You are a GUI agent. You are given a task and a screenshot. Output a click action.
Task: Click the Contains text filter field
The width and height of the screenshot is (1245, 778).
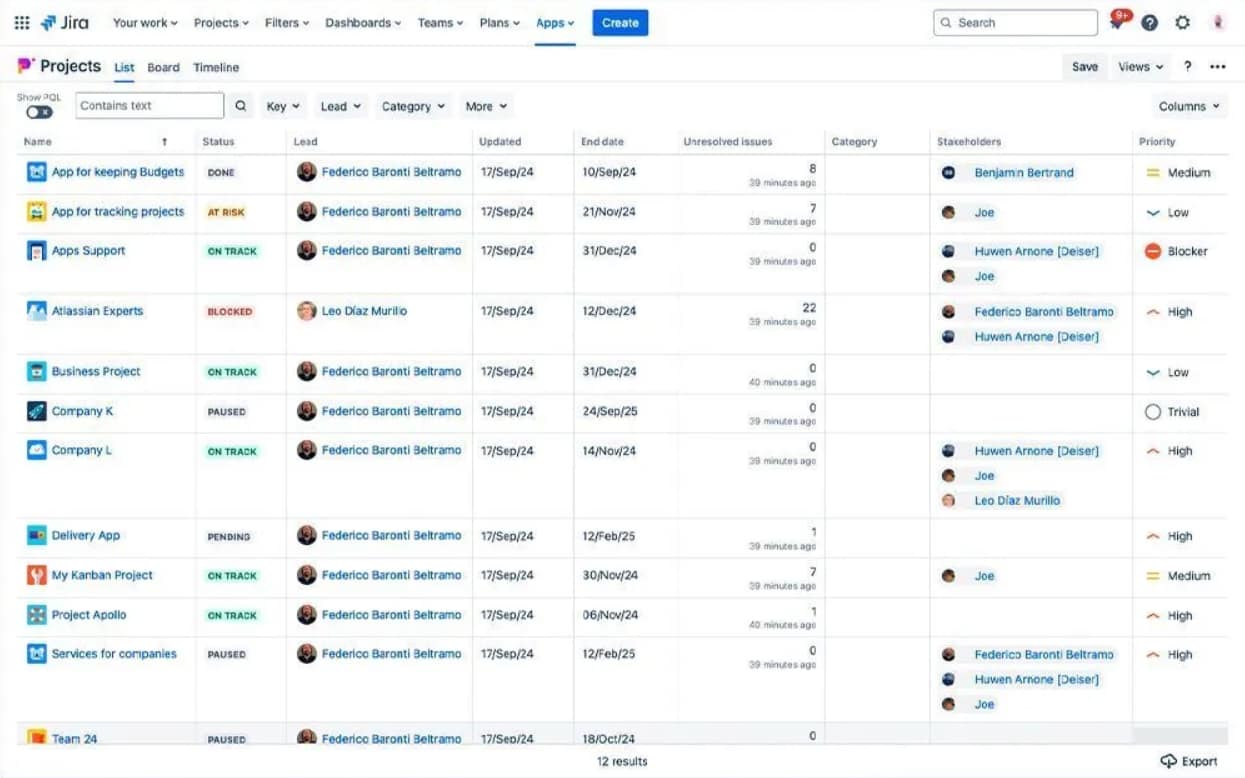(149, 106)
